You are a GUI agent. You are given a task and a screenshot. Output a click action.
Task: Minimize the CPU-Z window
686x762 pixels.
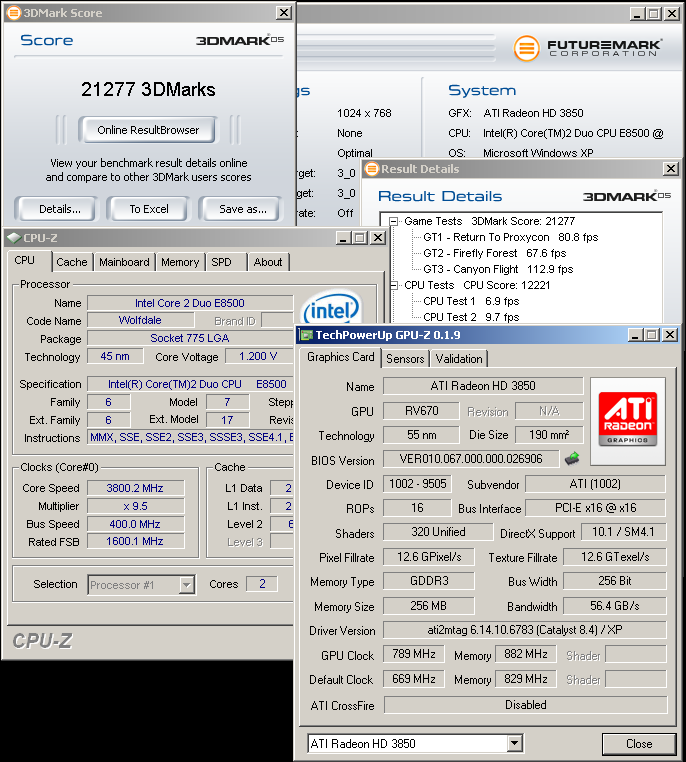click(x=343, y=238)
